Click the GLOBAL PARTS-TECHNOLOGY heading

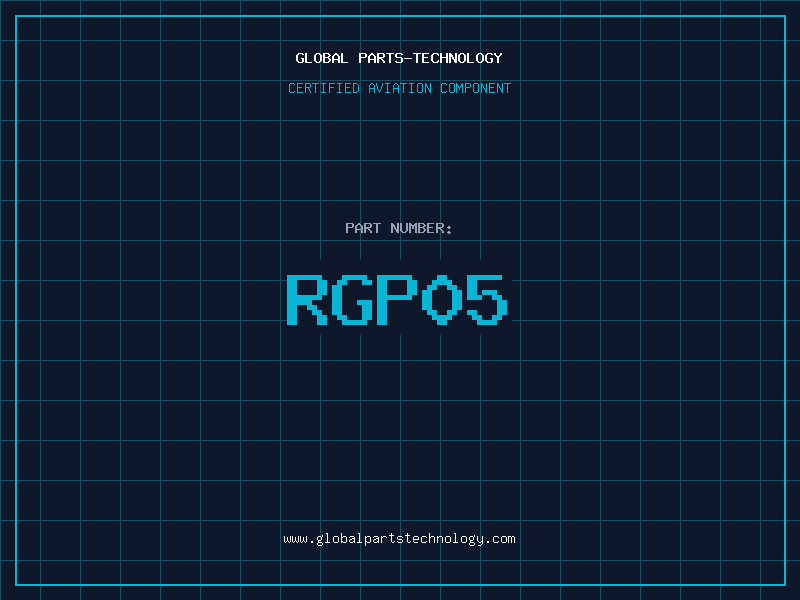click(x=399, y=58)
